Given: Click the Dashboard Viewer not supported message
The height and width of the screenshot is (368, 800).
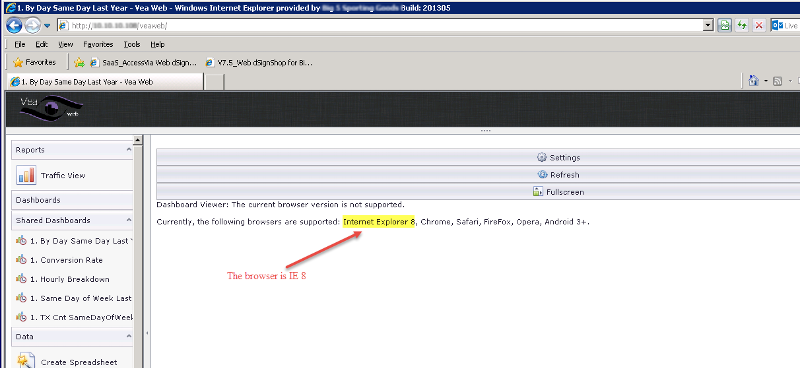Looking at the screenshot, I should click(281, 205).
